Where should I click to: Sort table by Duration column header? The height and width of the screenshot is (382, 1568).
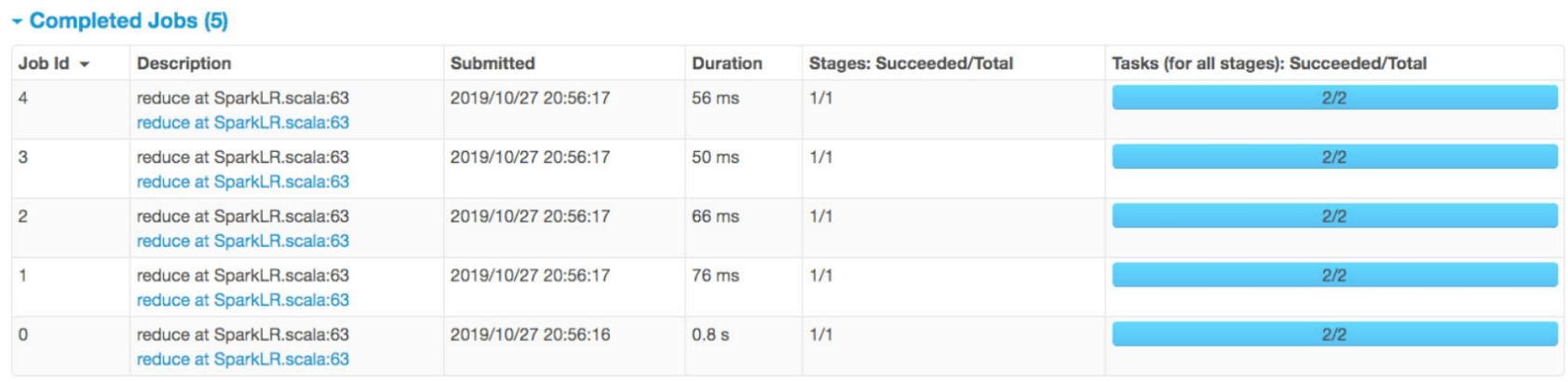[x=727, y=63]
